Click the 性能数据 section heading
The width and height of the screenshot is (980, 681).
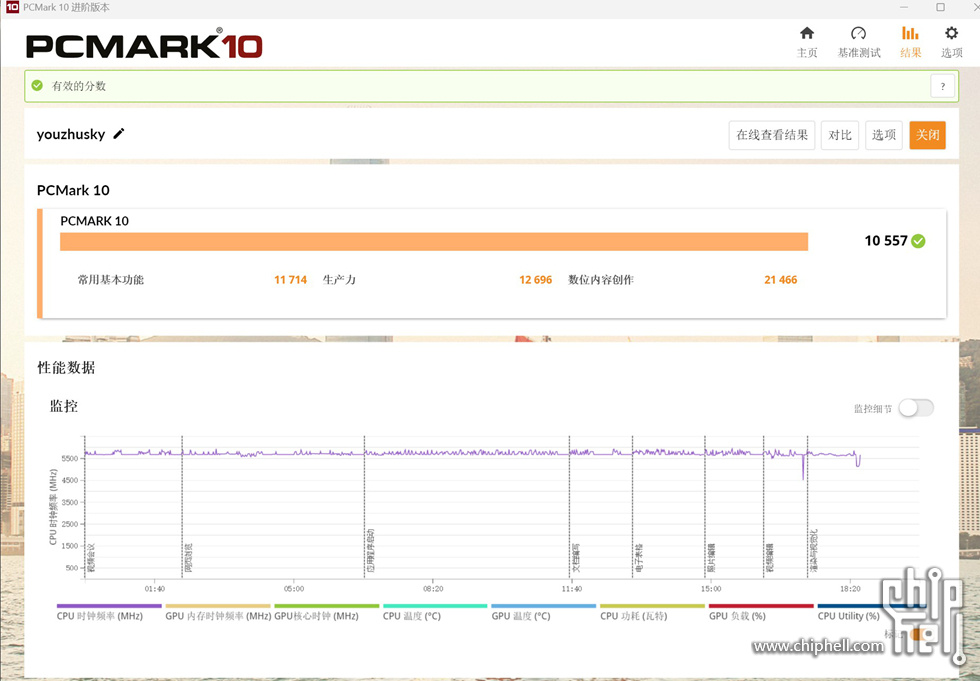(66, 367)
